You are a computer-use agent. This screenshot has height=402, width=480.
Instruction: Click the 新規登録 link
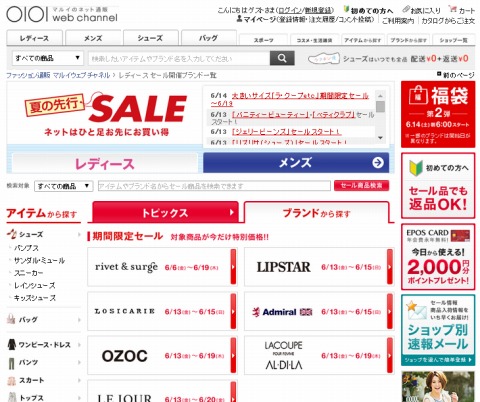click(x=318, y=10)
